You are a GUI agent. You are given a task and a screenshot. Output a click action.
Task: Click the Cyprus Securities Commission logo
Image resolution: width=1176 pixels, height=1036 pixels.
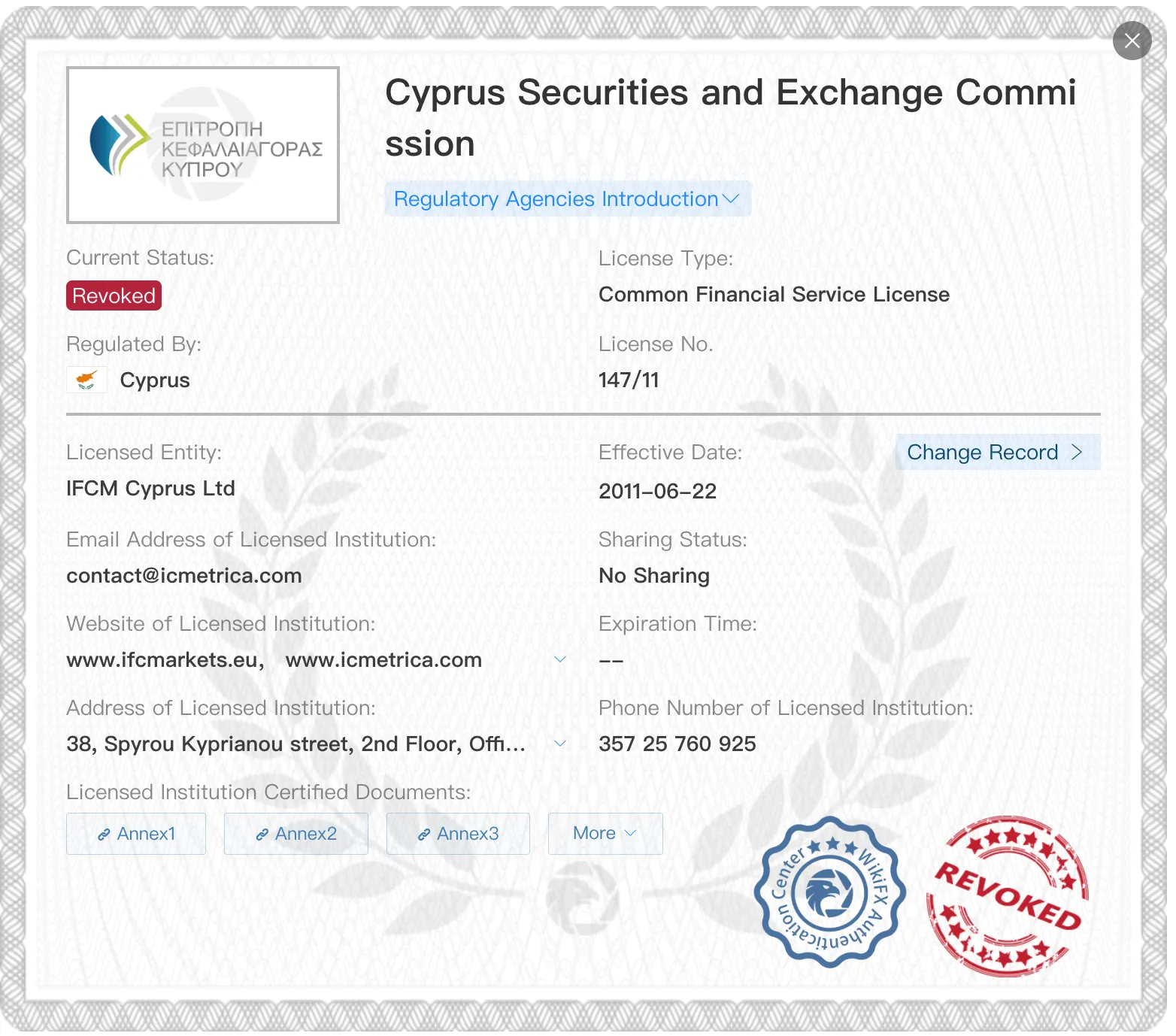(203, 145)
